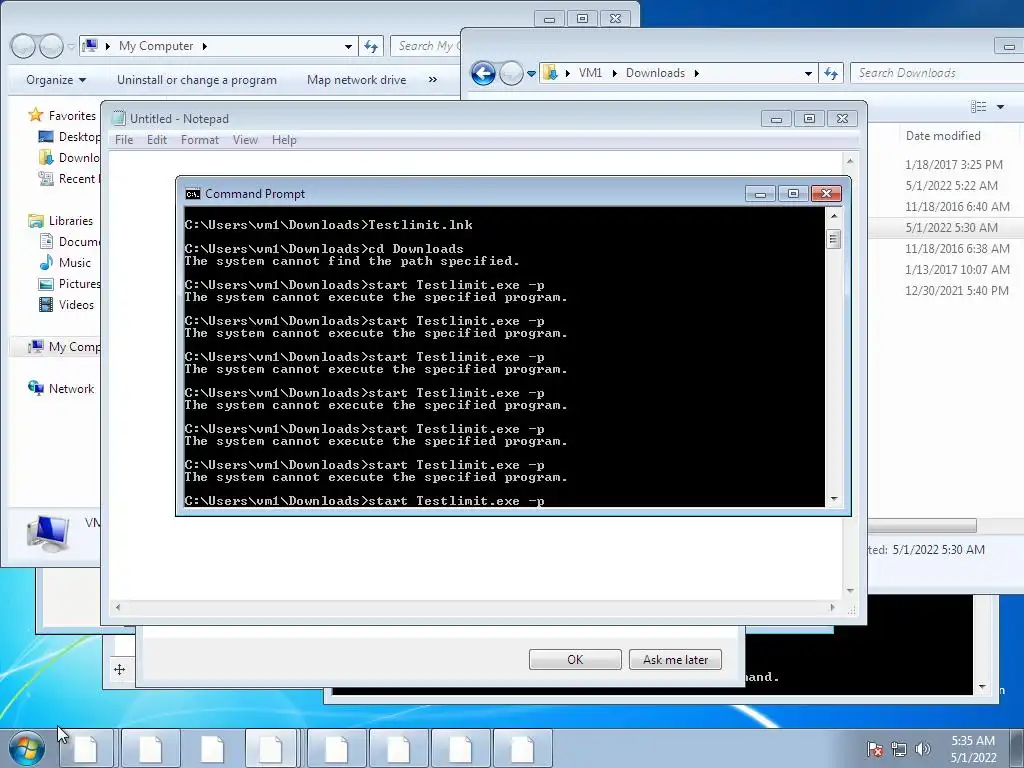
Task: Click the Search Downloads field
Action: pos(936,73)
